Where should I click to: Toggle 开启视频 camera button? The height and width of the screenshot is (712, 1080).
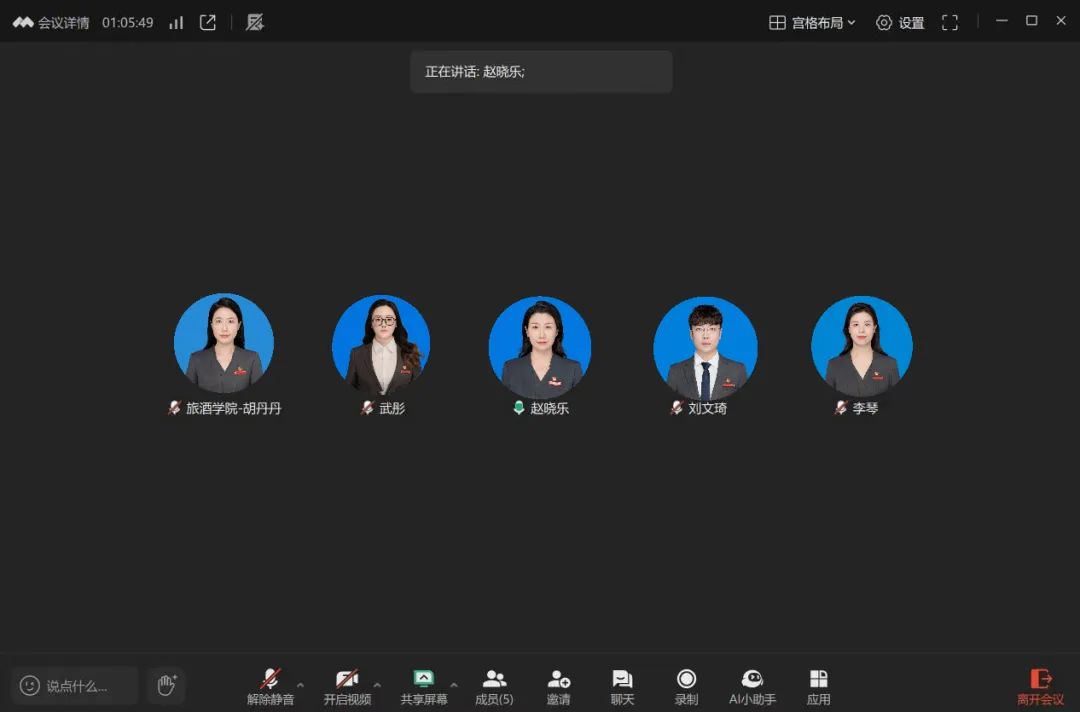click(x=346, y=686)
